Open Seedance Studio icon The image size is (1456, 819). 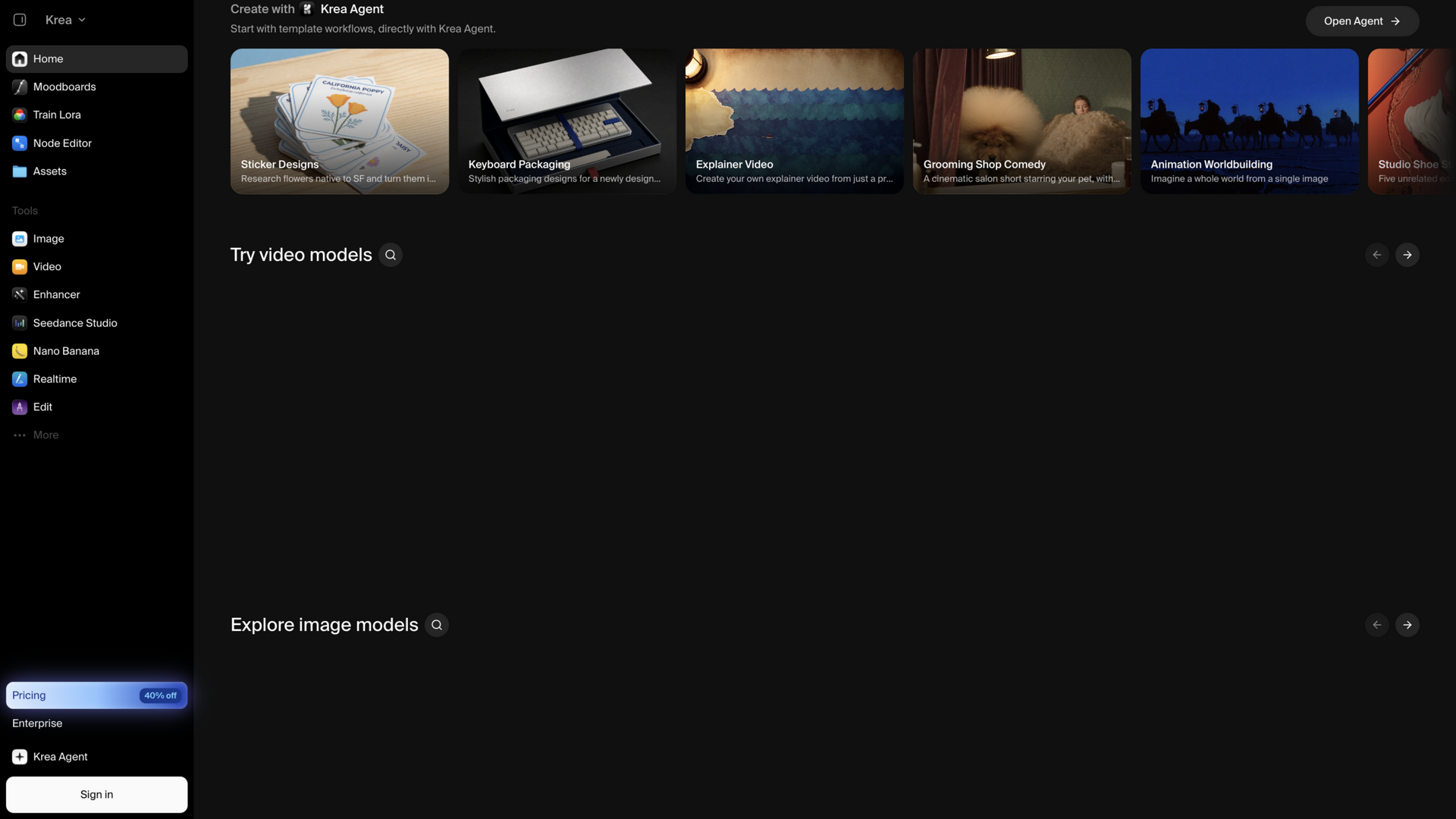pyautogui.click(x=20, y=323)
